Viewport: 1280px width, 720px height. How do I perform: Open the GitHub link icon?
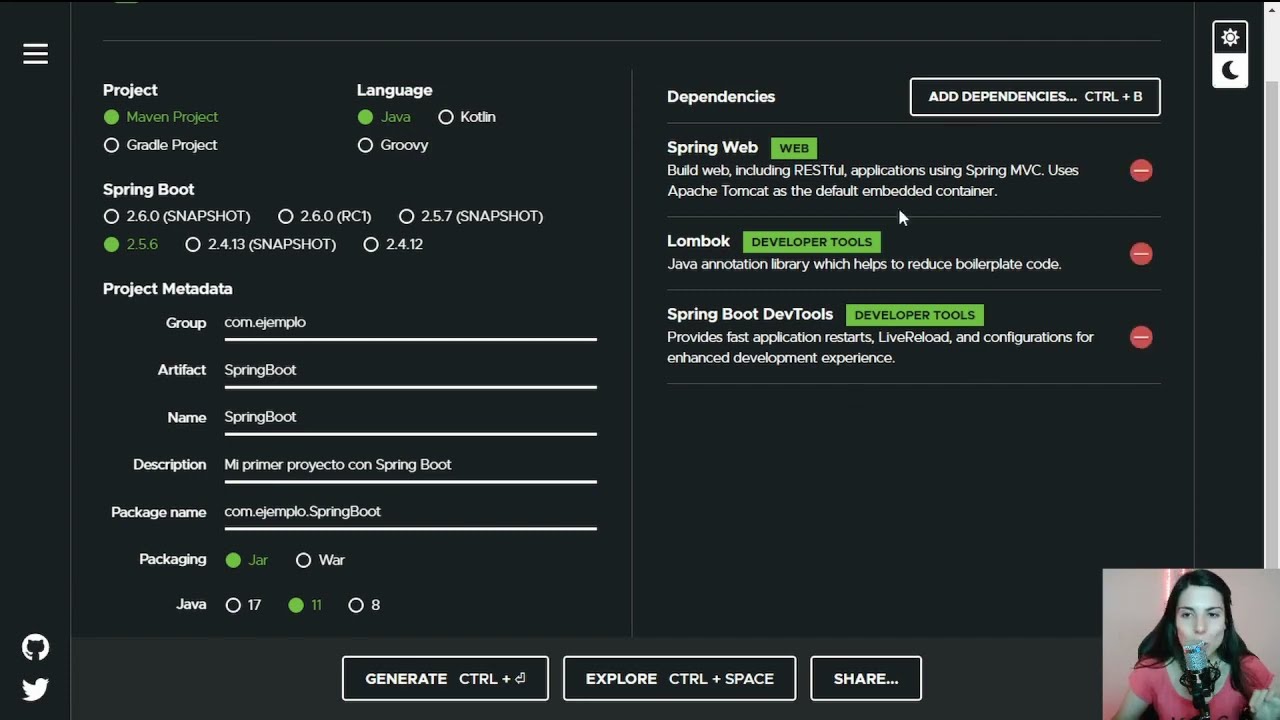pyautogui.click(x=35, y=647)
